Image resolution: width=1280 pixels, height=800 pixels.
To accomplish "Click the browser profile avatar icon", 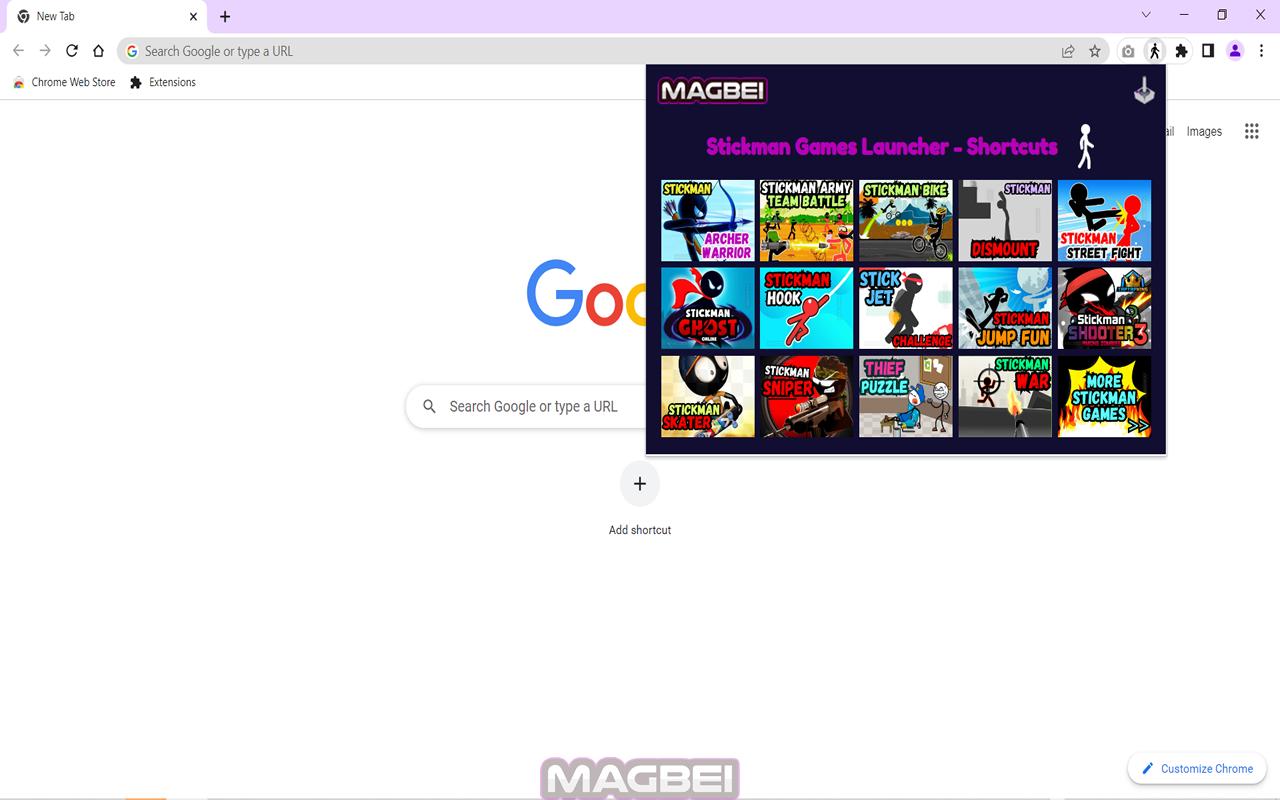I will click(1234, 50).
